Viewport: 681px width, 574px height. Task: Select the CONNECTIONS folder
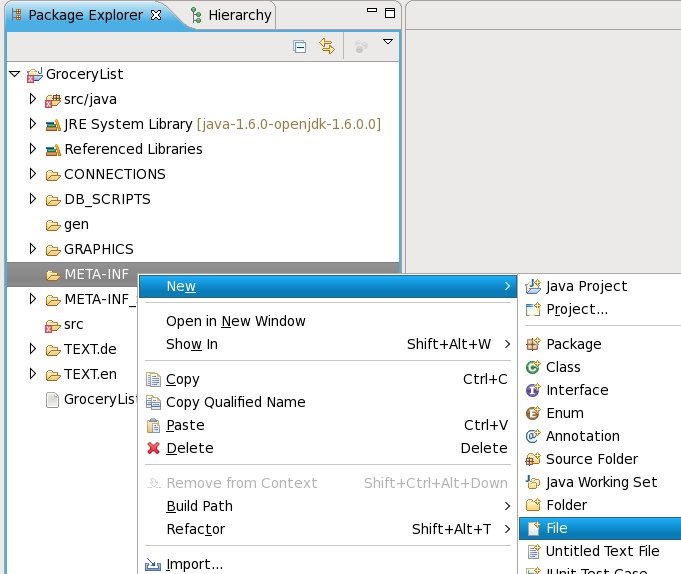(114, 174)
